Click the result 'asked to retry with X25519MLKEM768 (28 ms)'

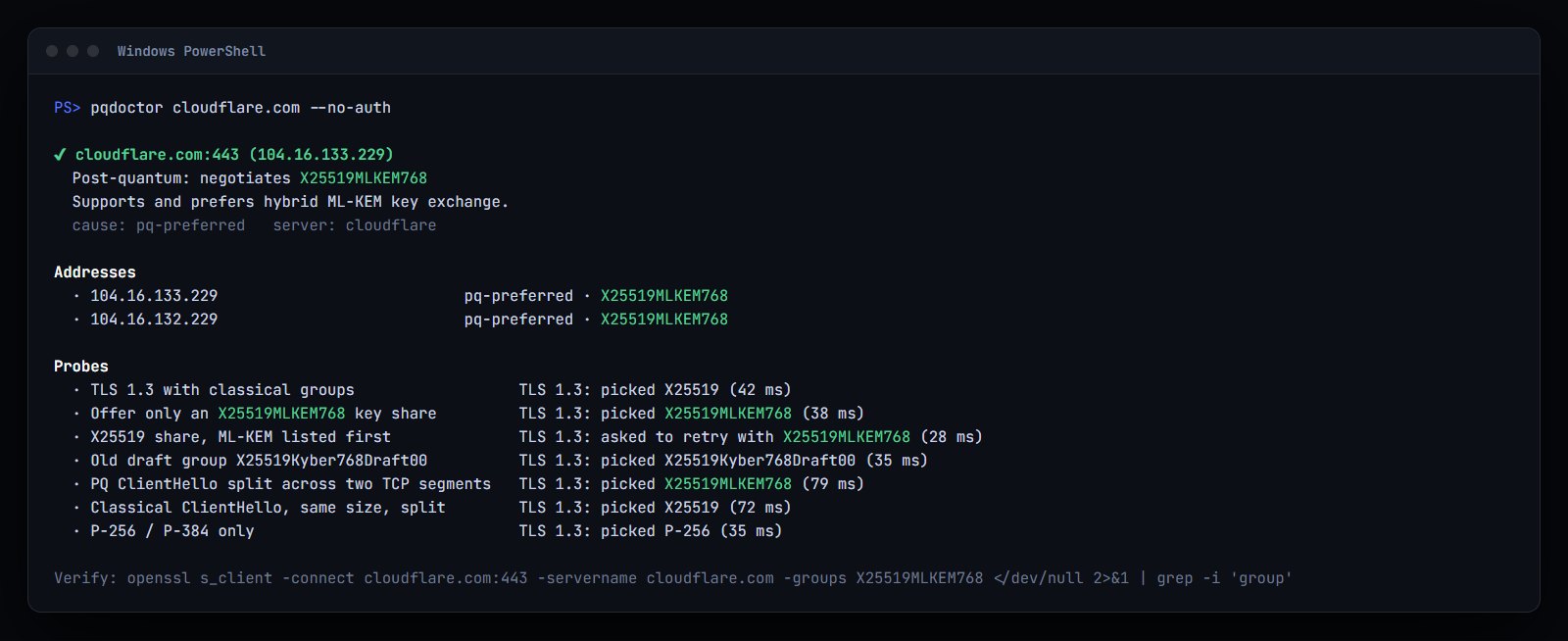click(x=792, y=437)
